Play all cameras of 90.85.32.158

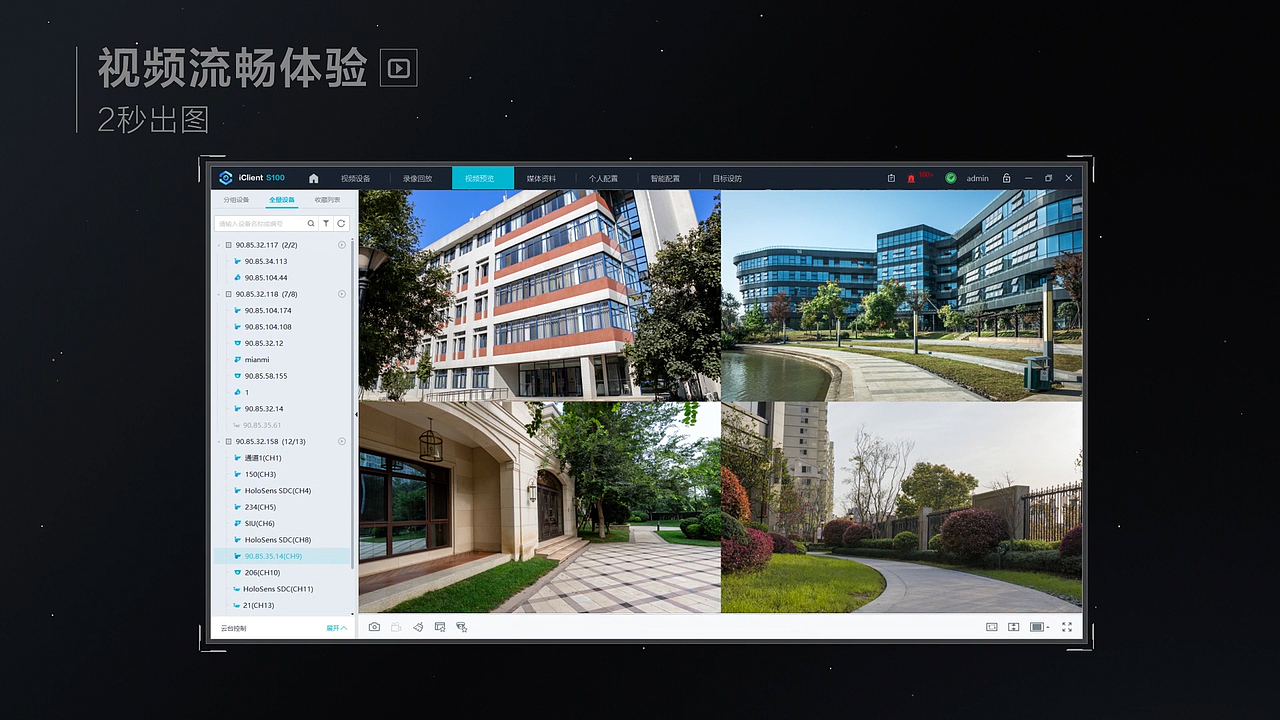coord(341,441)
